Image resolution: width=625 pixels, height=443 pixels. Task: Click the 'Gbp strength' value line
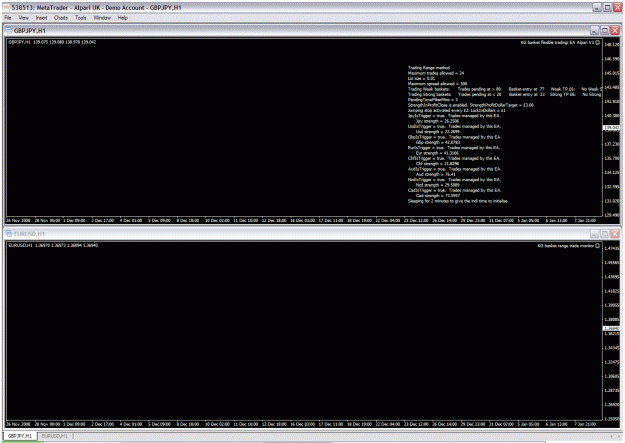438,142
